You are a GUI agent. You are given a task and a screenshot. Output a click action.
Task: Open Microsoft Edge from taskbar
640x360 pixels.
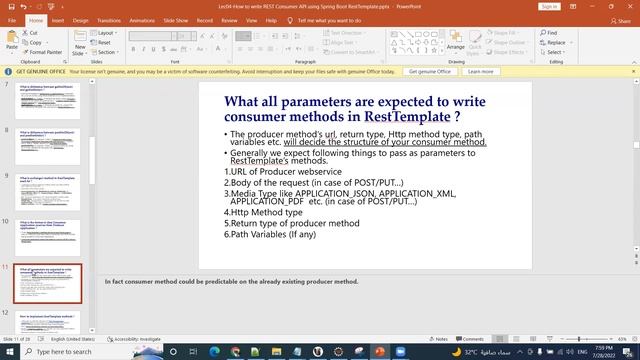[214, 351]
